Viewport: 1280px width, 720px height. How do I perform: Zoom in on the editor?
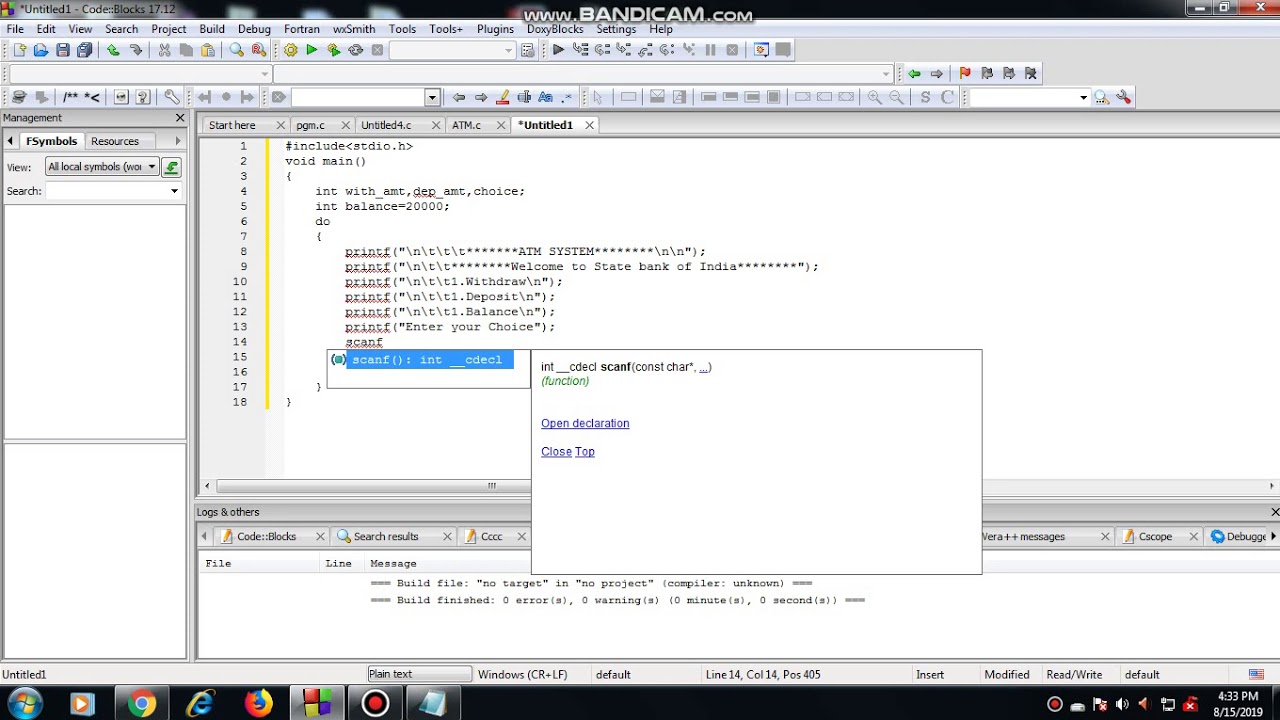[x=875, y=97]
